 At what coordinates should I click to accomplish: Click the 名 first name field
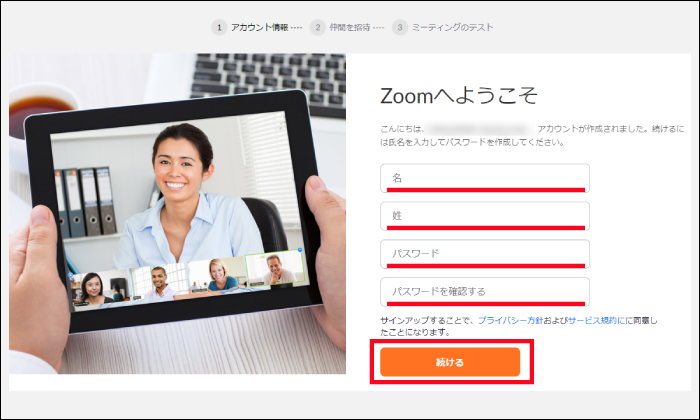pos(485,178)
